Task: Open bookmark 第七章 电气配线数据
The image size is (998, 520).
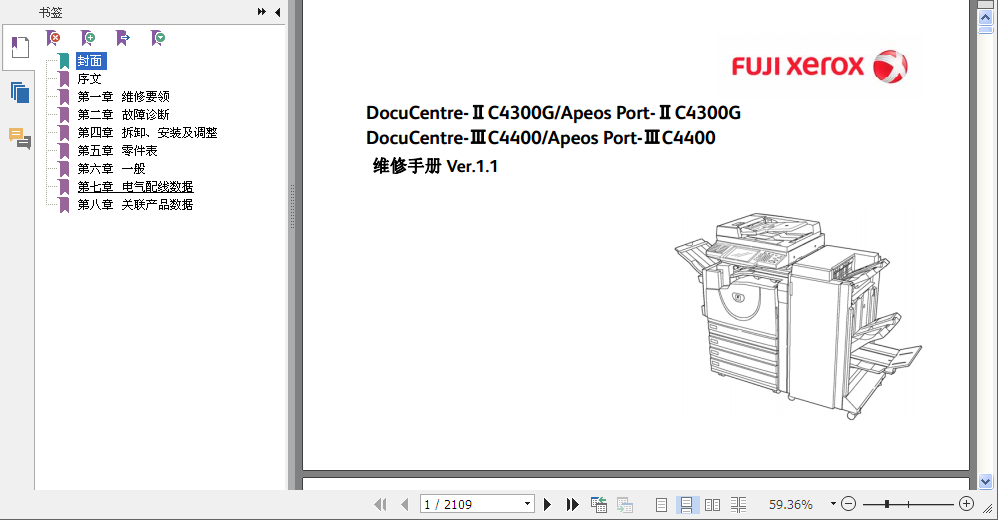Action: coord(136,186)
